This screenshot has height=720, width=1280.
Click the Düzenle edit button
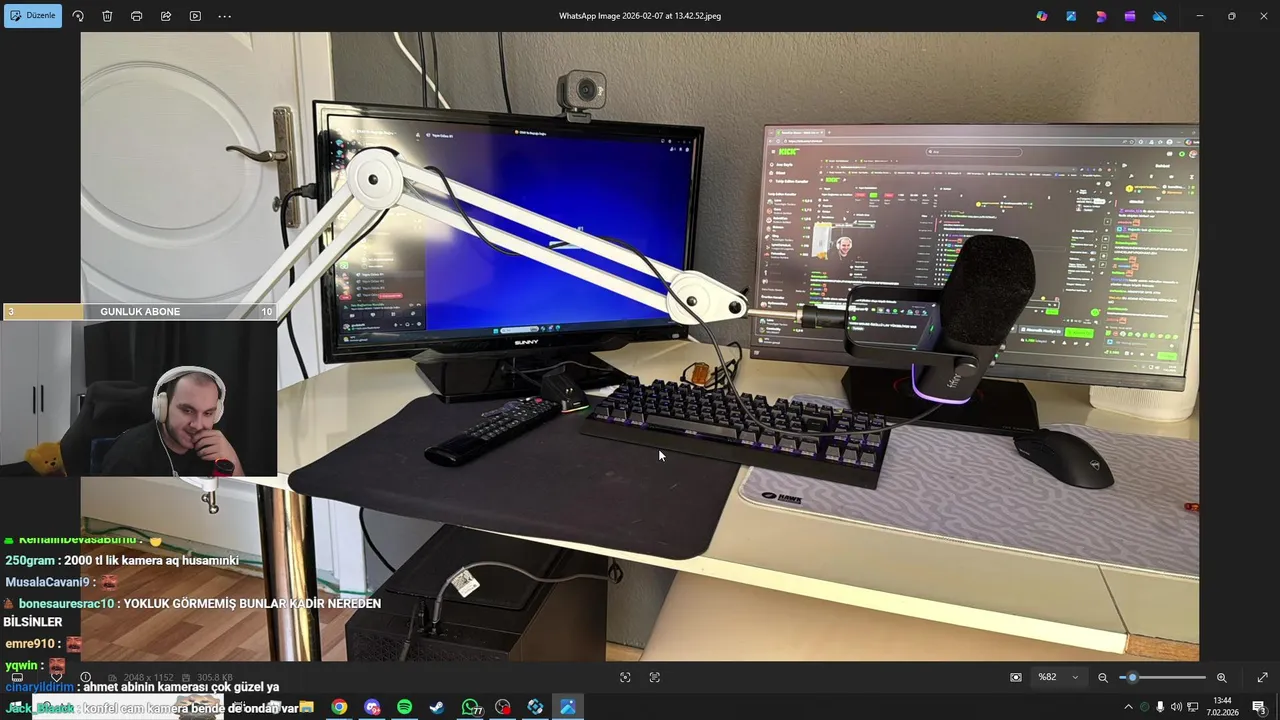click(x=33, y=16)
